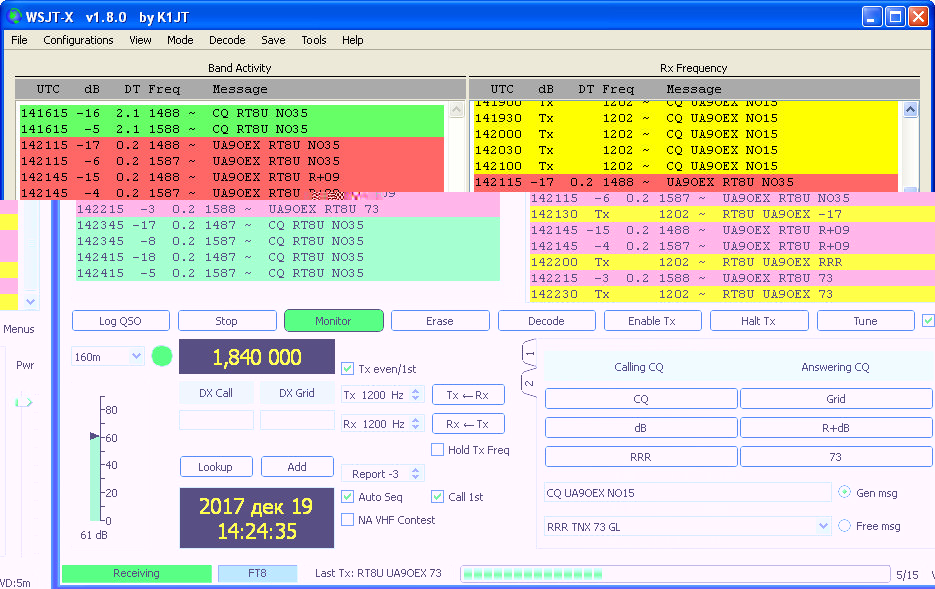Switch to message tab 2

[530, 382]
